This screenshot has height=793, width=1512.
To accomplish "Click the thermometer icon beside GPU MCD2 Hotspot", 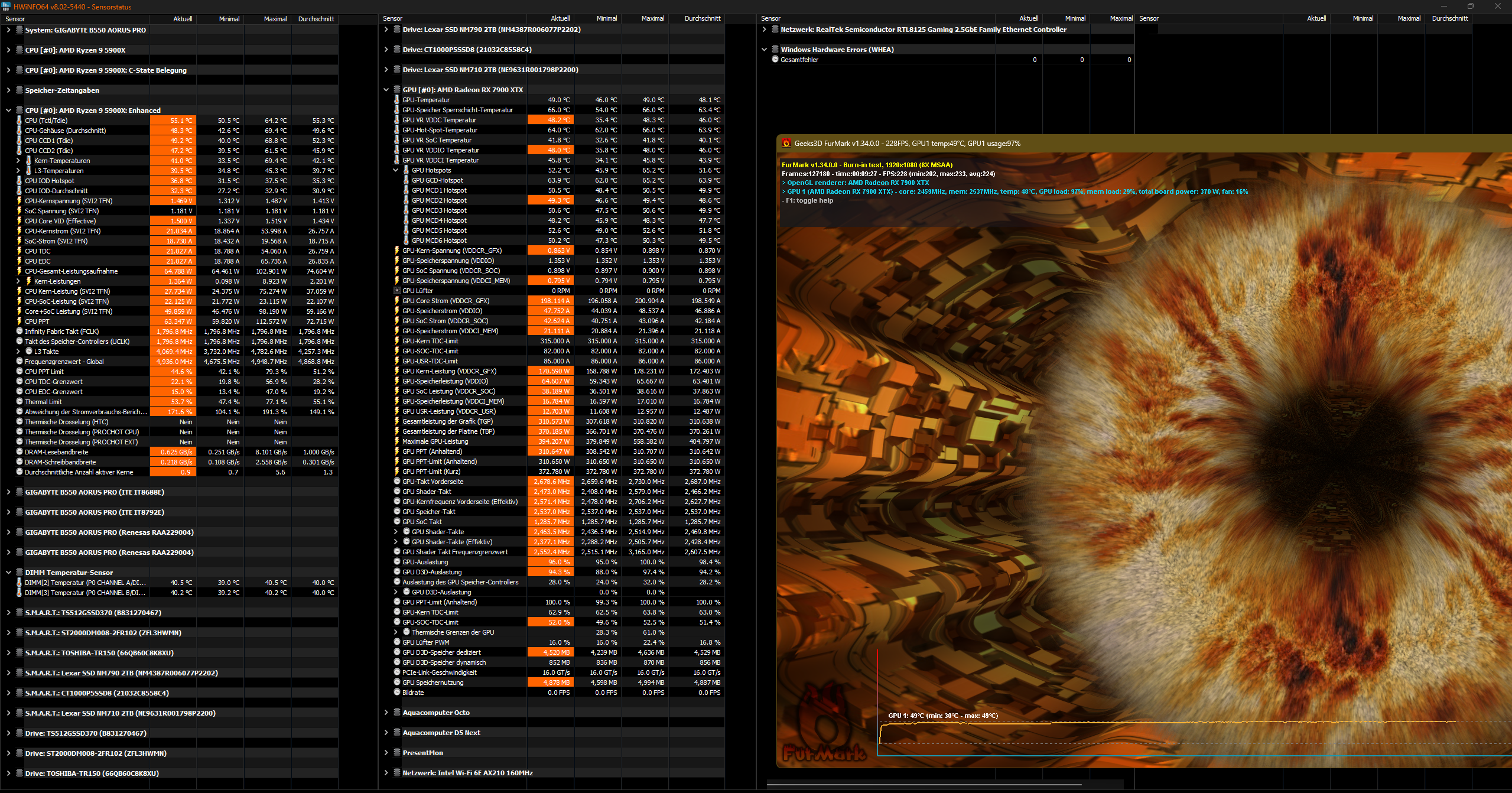I will click(x=407, y=200).
